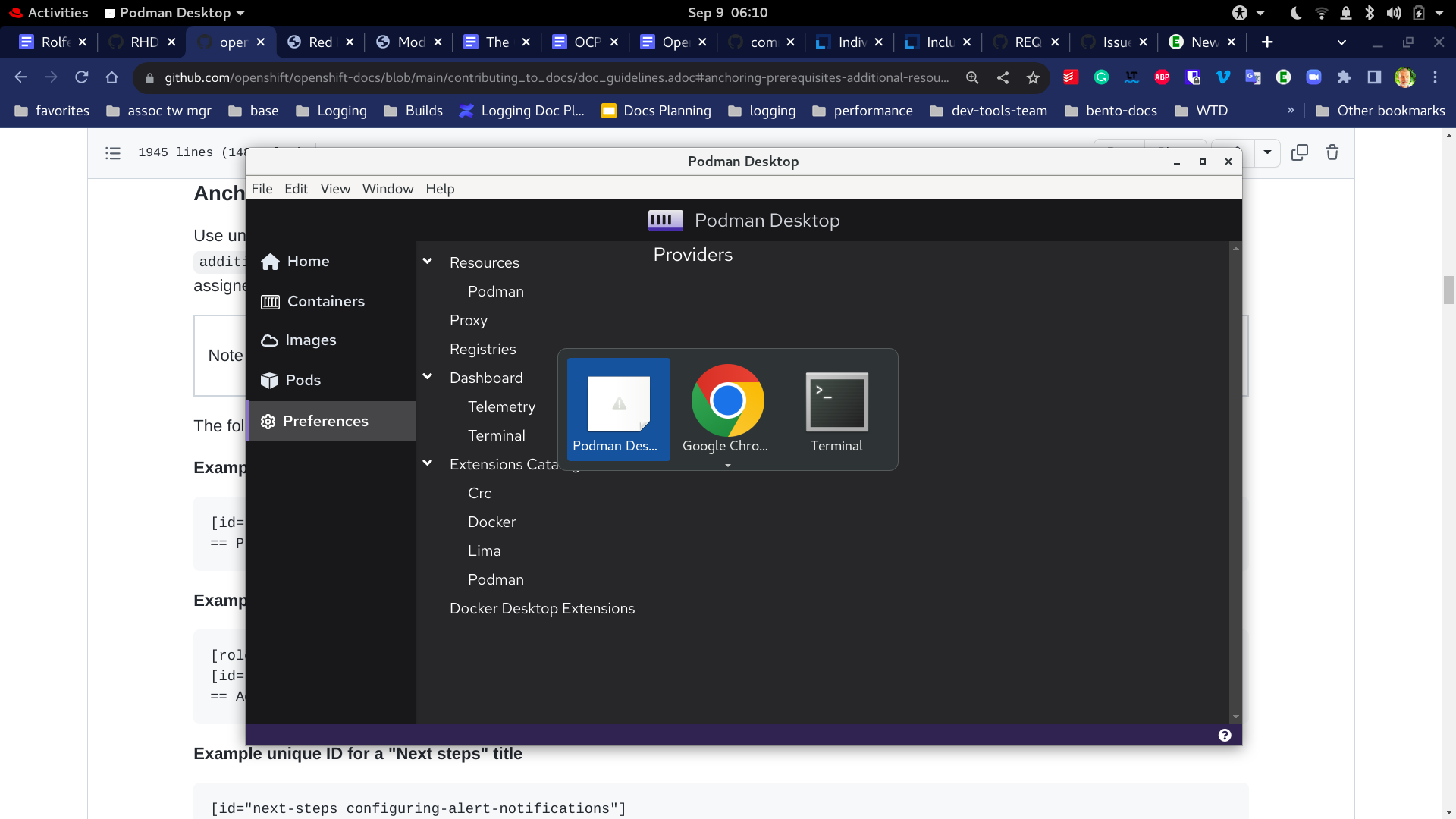
Task: Open GitHub file actions dropdown arrow
Action: click(x=1267, y=152)
